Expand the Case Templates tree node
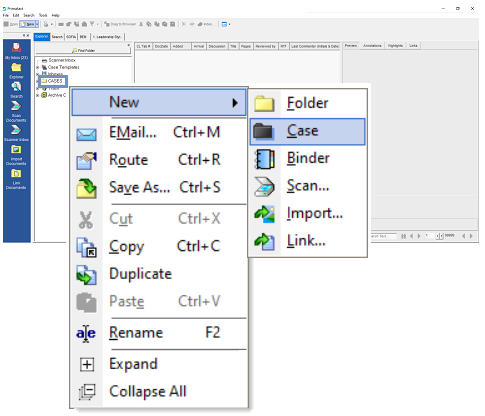This screenshot has width=485, height=416. click(x=38, y=67)
